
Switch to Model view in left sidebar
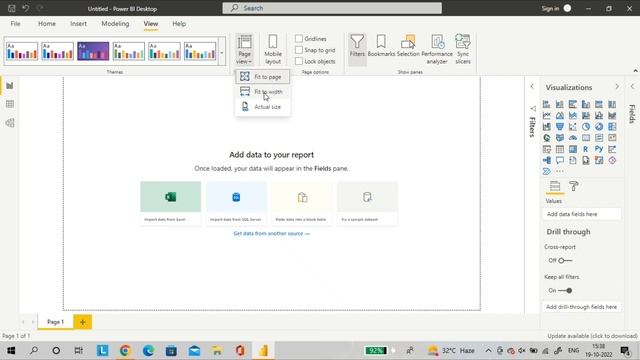coord(10,123)
